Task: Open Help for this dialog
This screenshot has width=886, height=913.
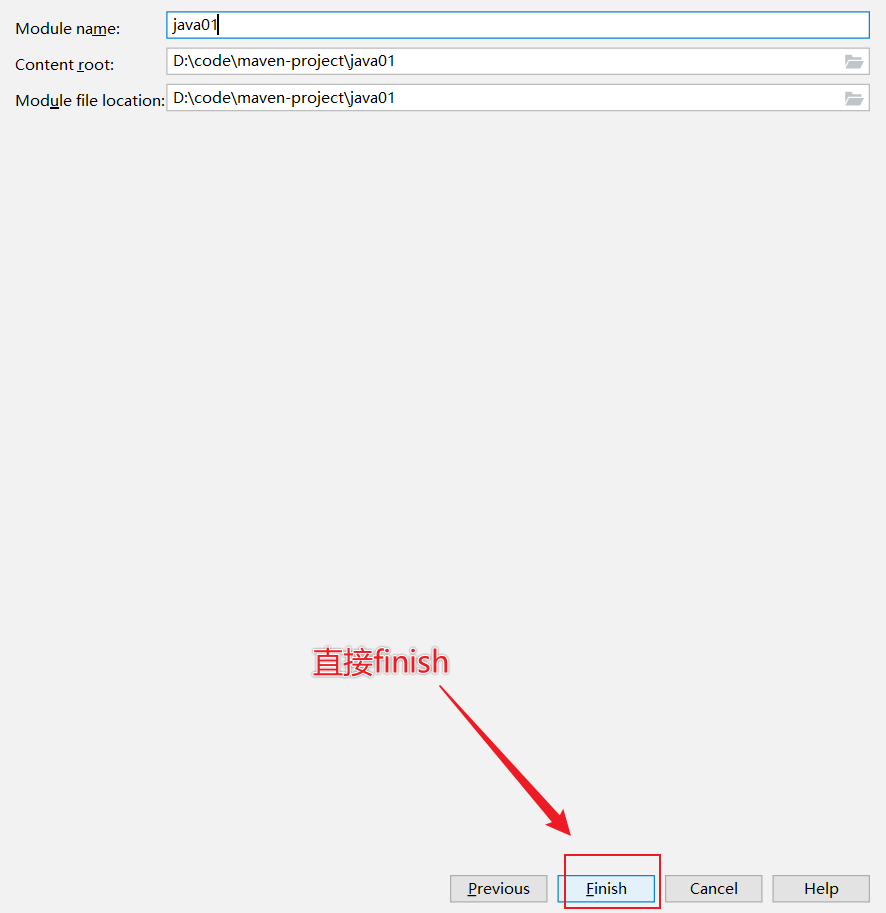Action: (x=821, y=889)
